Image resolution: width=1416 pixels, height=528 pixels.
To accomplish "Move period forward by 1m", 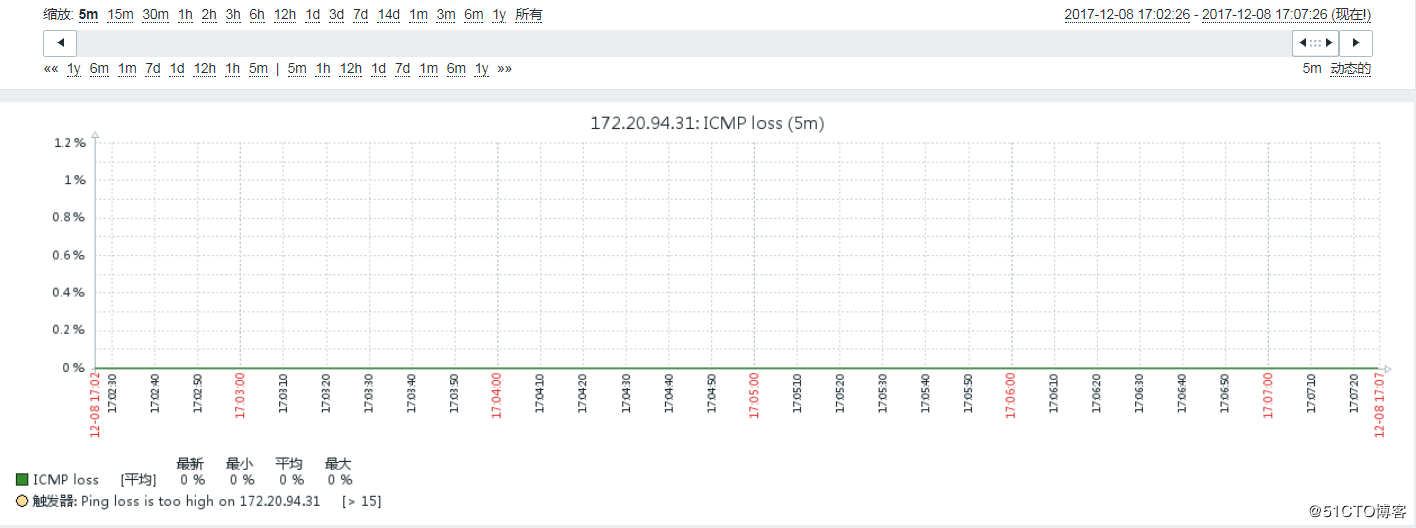I will tap(428, 69).
